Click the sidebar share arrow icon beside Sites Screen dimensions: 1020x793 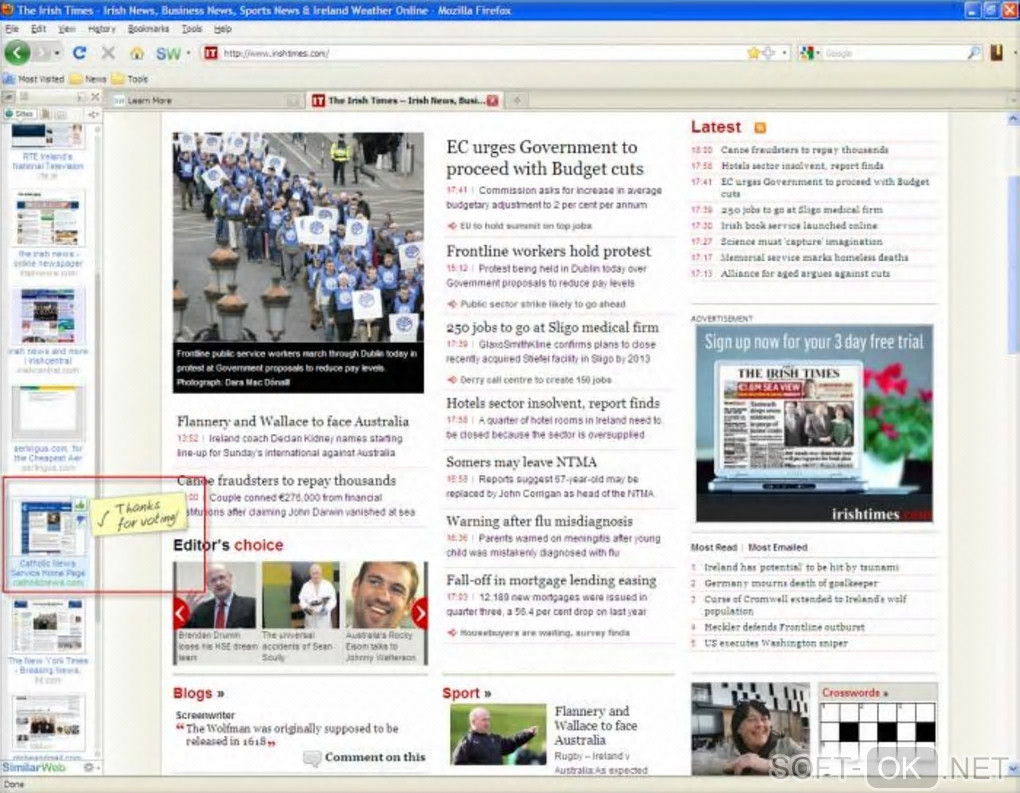(x=94, y=114)
